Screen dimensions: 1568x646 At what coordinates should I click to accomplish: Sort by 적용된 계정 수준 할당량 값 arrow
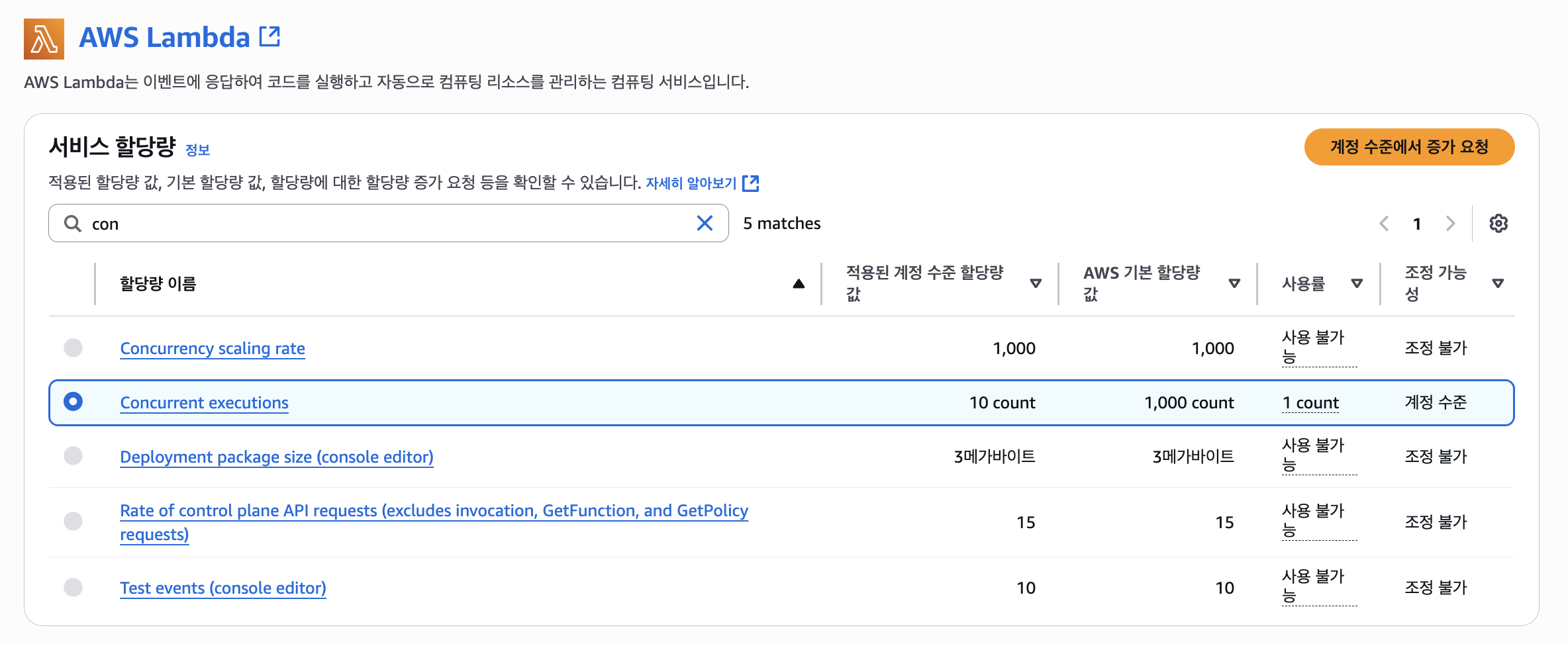tap(1036, 284)
